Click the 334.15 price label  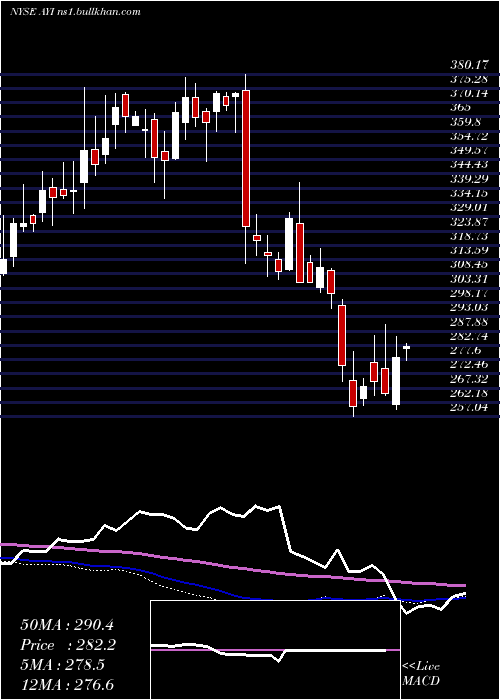(469, 193)
